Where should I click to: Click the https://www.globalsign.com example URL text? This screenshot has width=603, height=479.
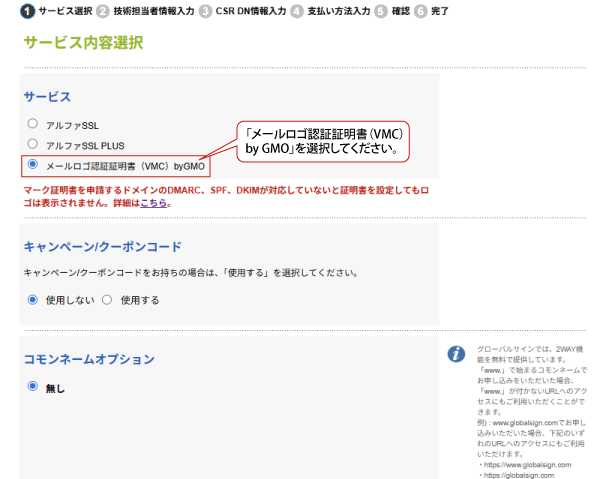[527, 465]
